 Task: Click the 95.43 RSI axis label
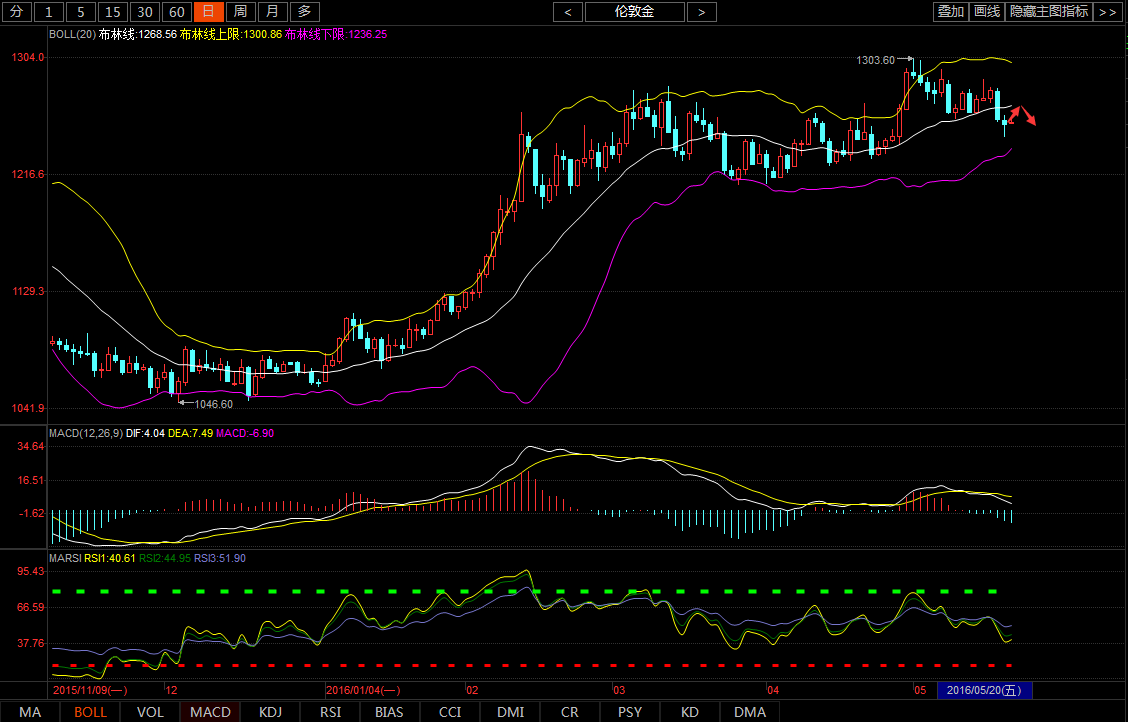click(31, 571)
